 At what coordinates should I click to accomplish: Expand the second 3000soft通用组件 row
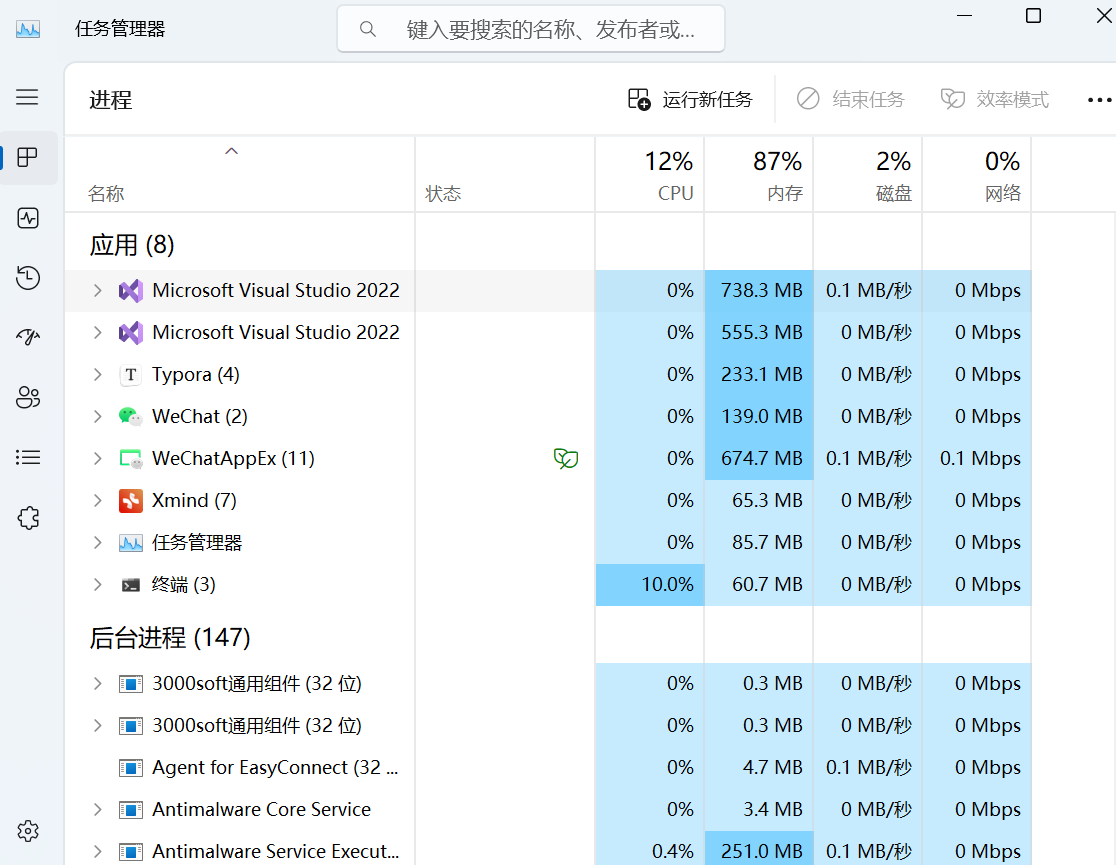[x=98, y=725]
